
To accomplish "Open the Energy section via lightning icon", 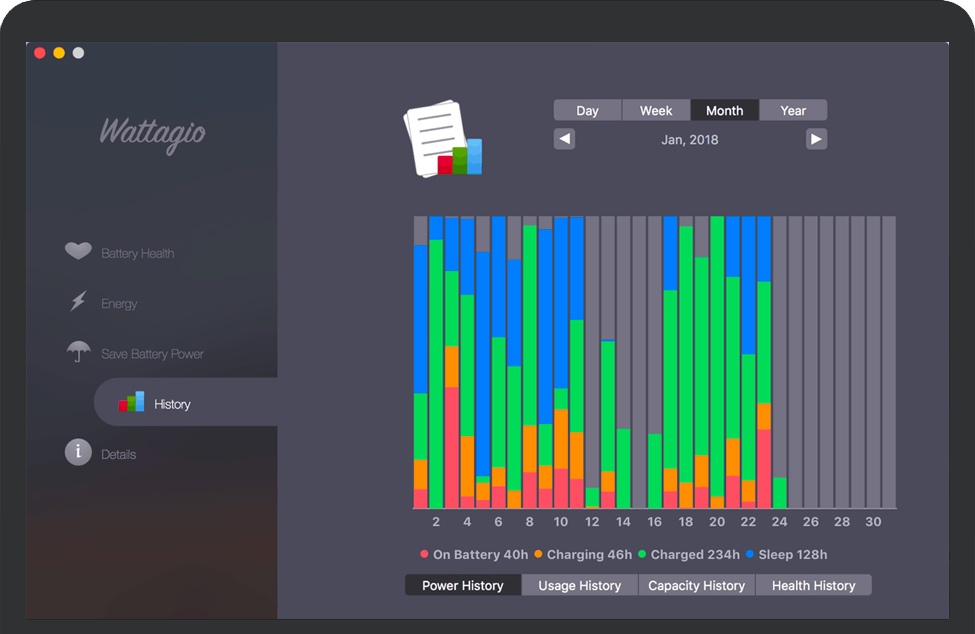I will tap(78, 302).
